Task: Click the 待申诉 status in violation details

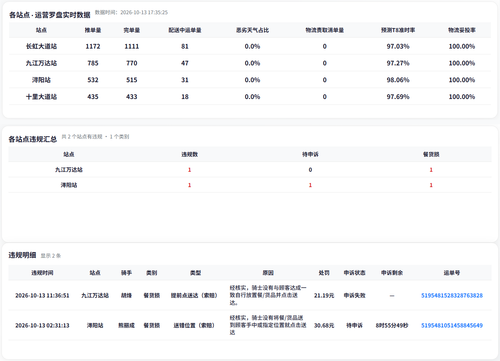Action: (354, 325)
